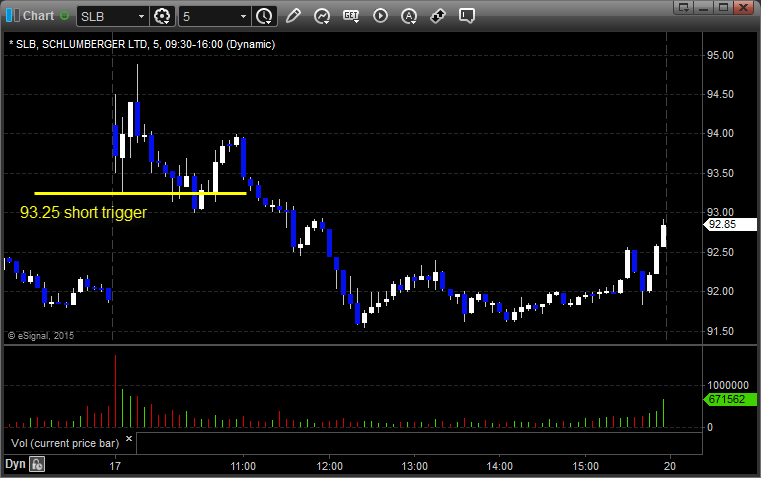Click the double-arrow linking icon
Viewport: 761px width, 478px height.
coord(438,16)
